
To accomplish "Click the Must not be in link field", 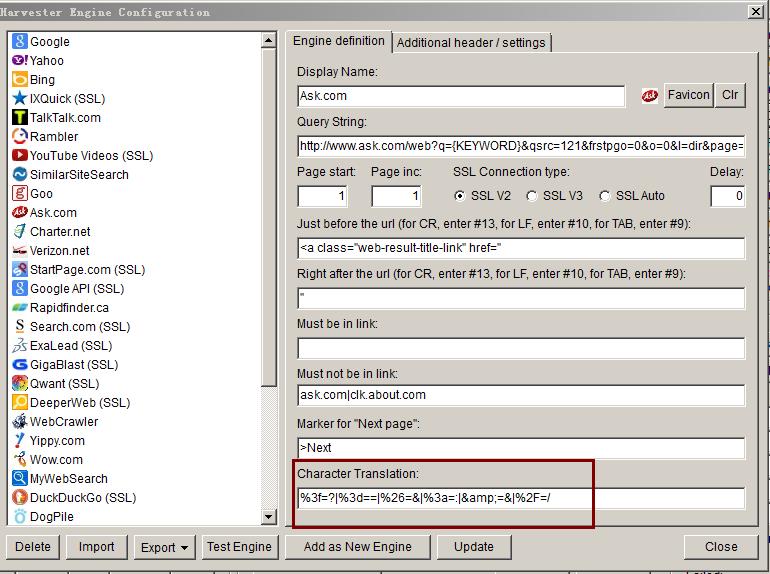I will pos(521,395).
